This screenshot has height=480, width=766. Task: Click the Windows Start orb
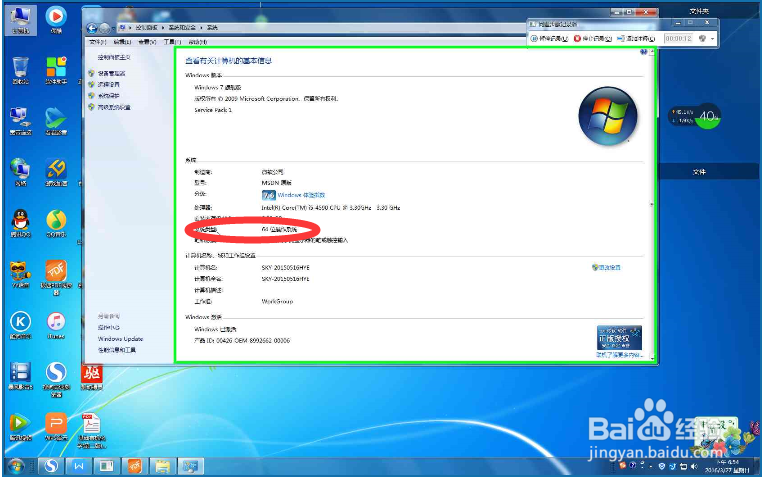point(16,466)
